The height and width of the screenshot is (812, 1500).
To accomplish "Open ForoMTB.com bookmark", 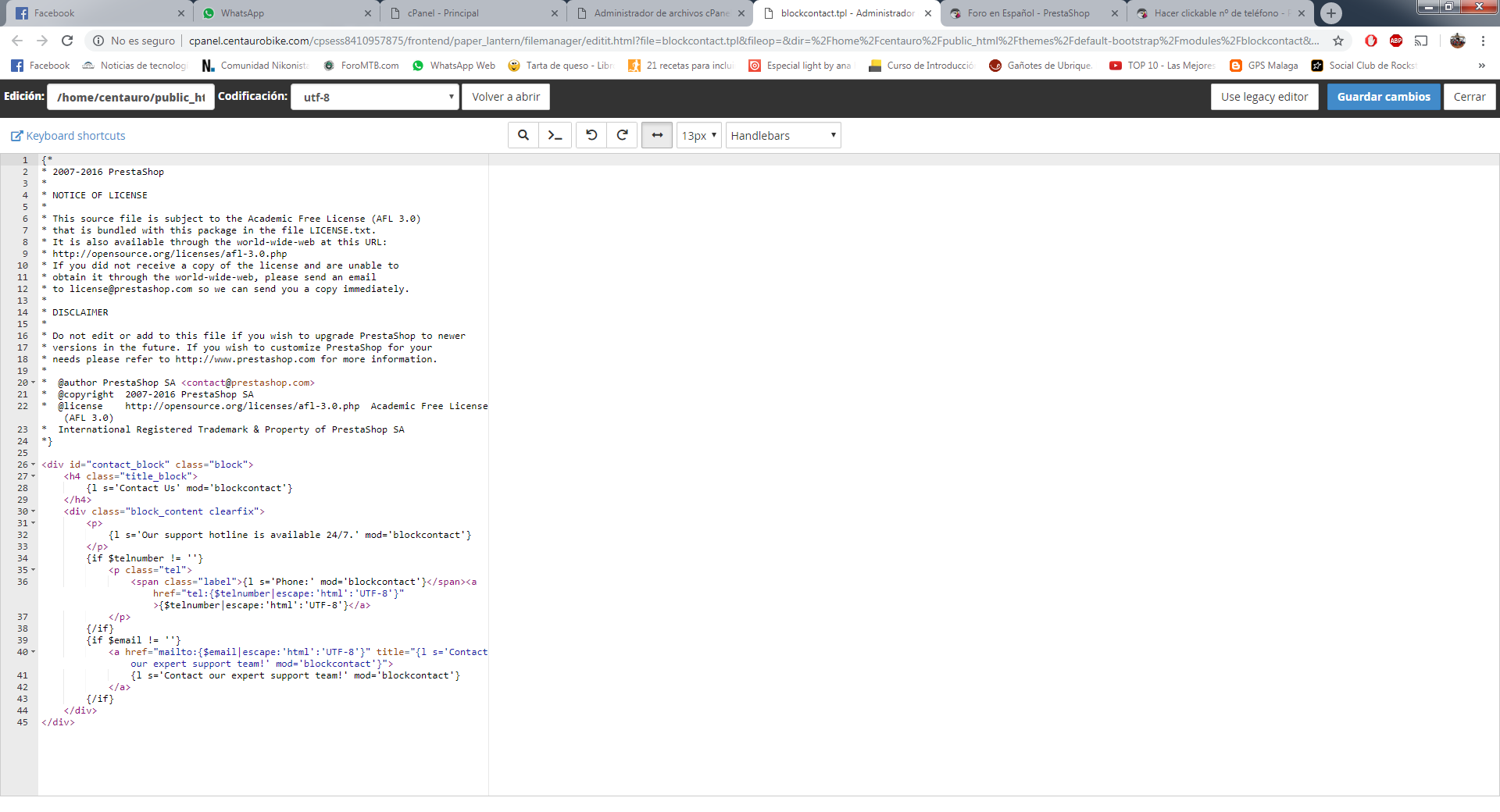I will [361, 66].
